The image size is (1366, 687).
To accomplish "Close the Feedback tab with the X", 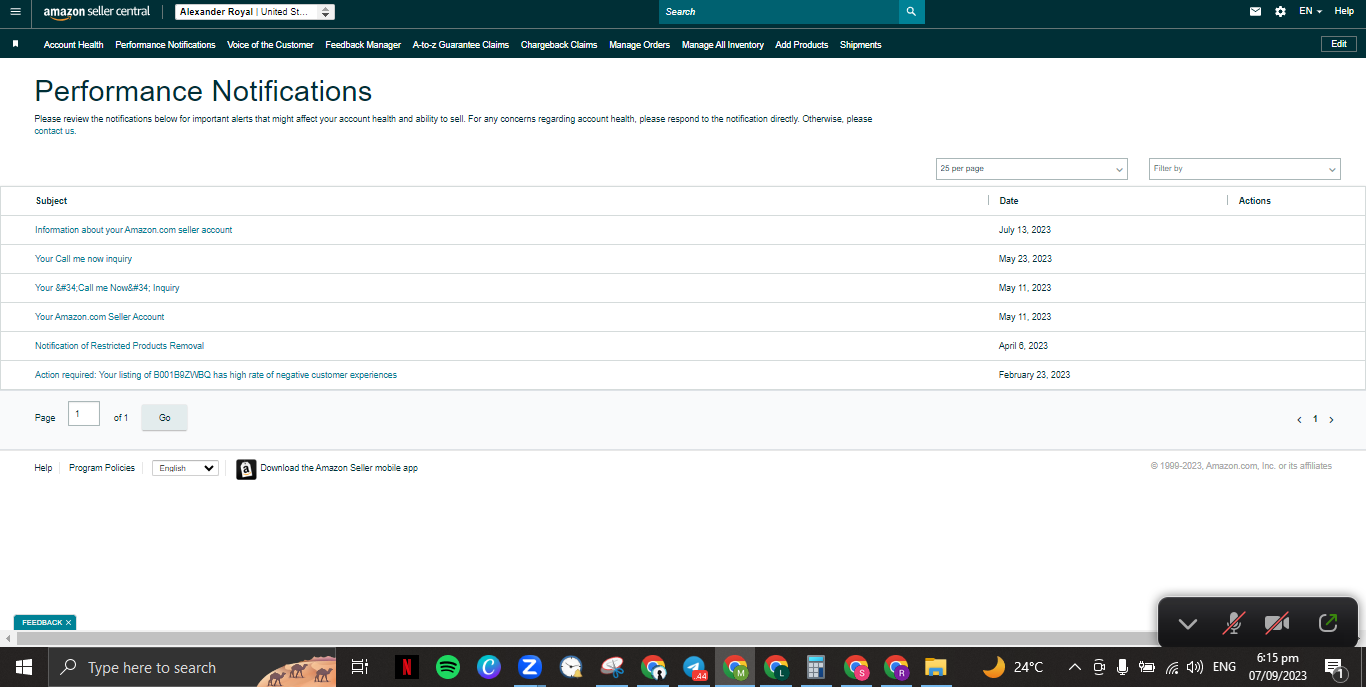I will 68,622.
